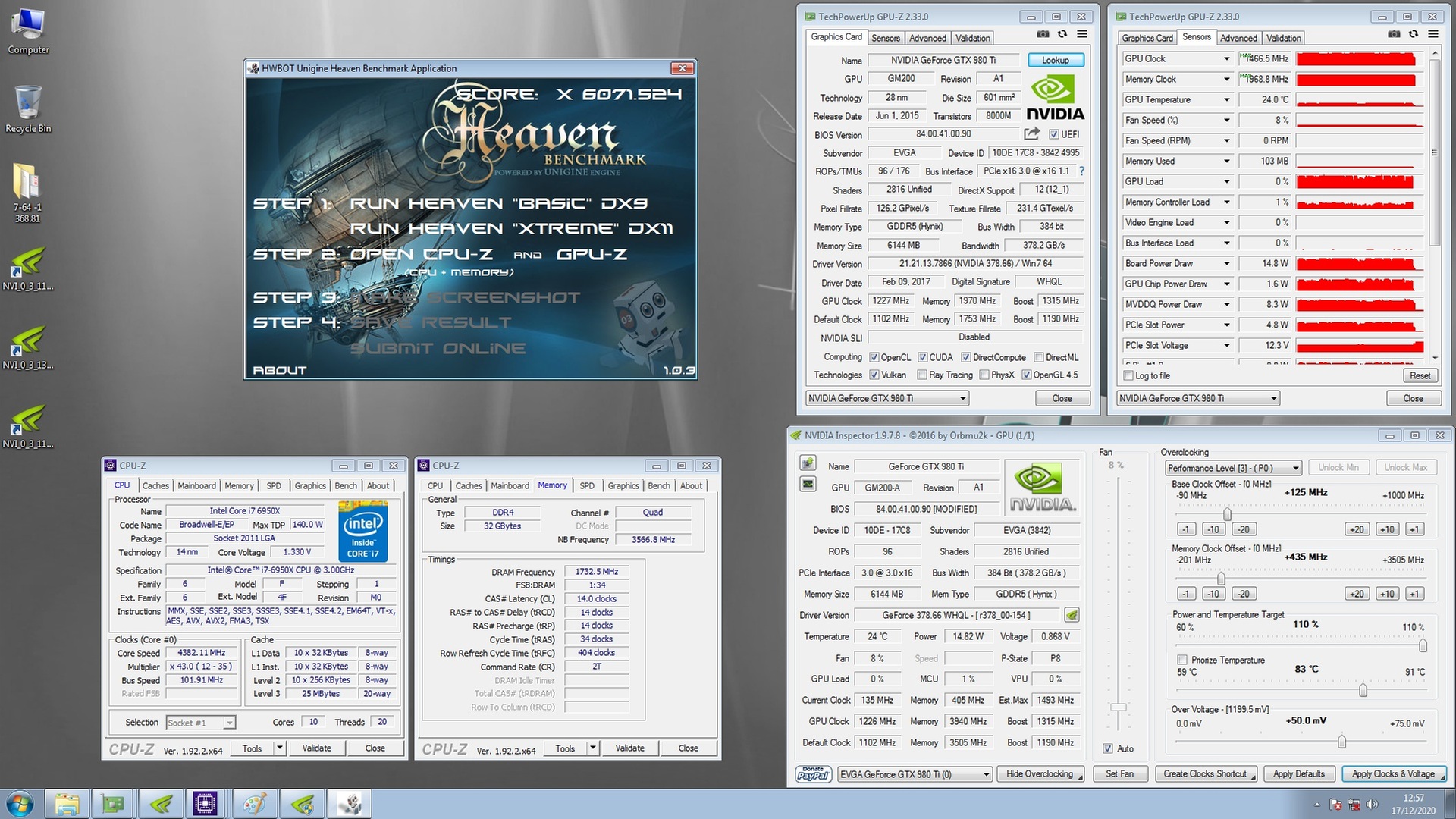Toggle the UEFI checkbox in GPU-Z
This screenshot has width=1456, height=819.
(x=1053, y=134)
